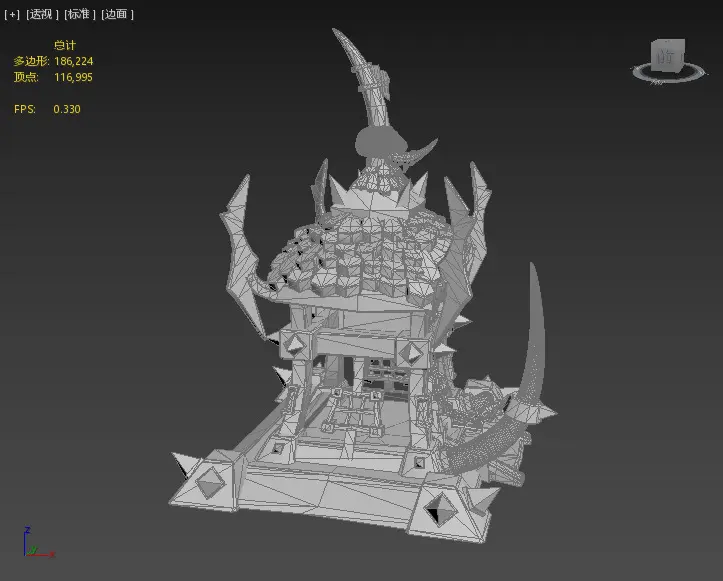Image resolution: width=723 pixels, height=581 pixels.
Task: Open the [+] viewport general menu
Action: click(x=12, y=14)
